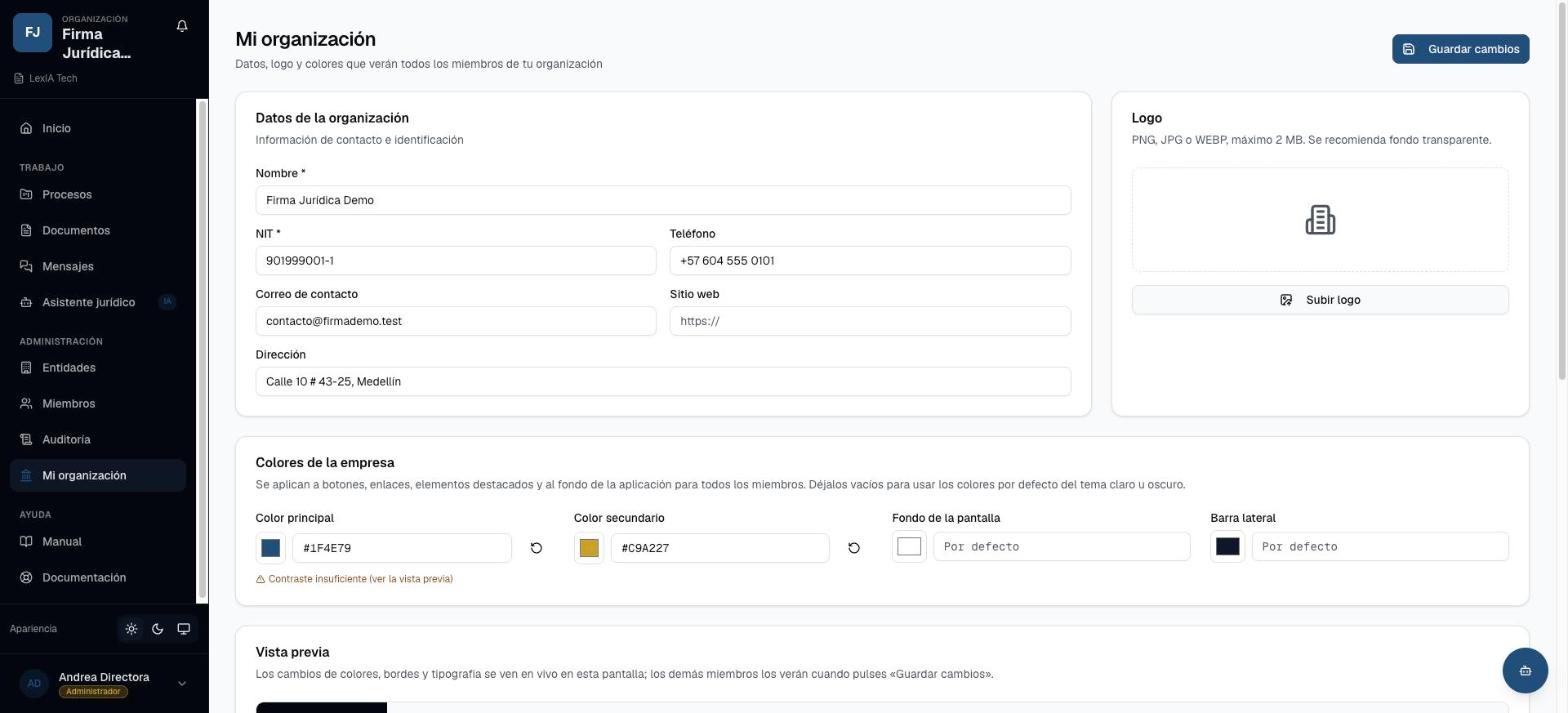Click the NIT input field
The image size is (1568, 713).
click(x=456, y=261)
